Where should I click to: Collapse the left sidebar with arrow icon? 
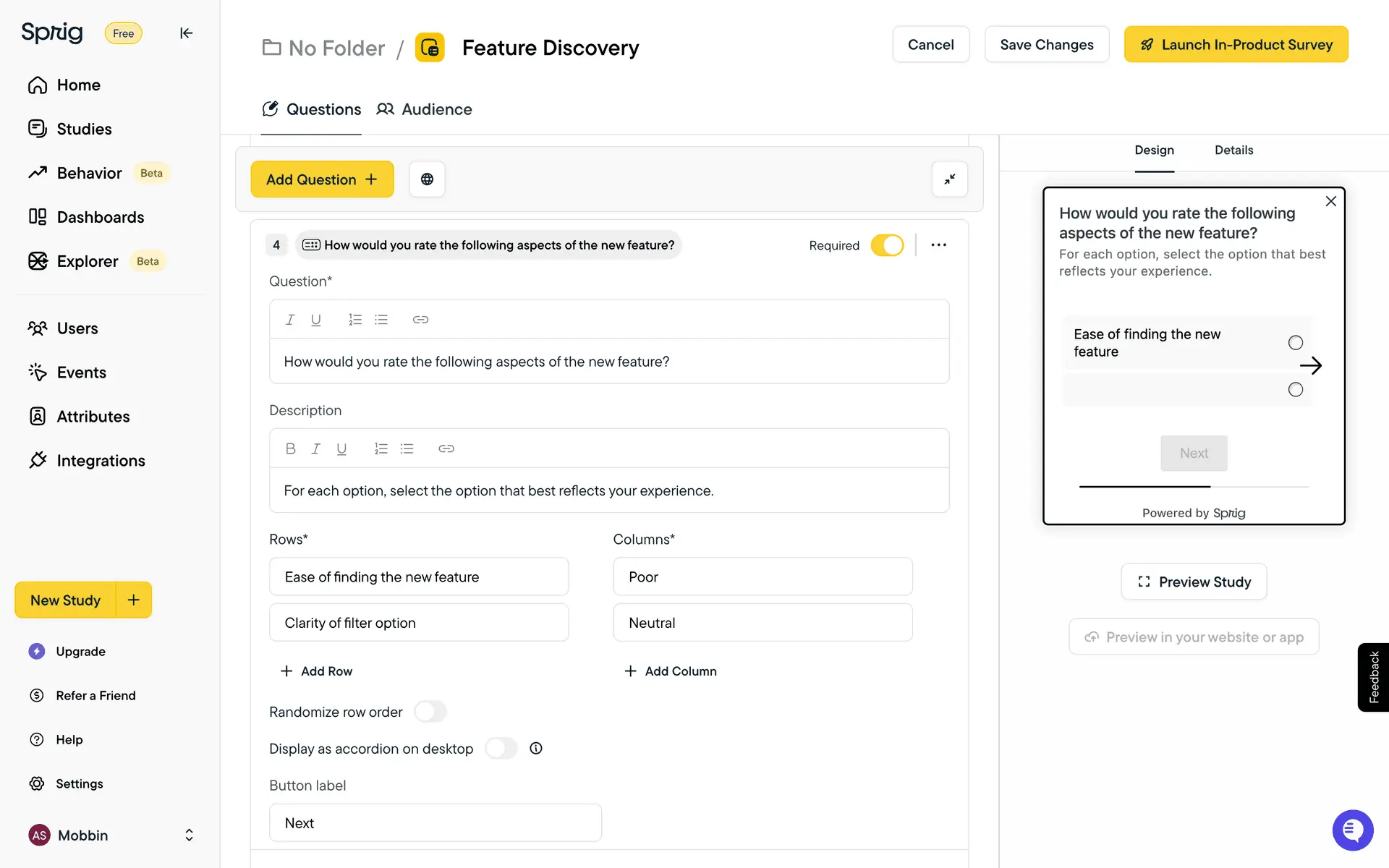tap(186, 33)
